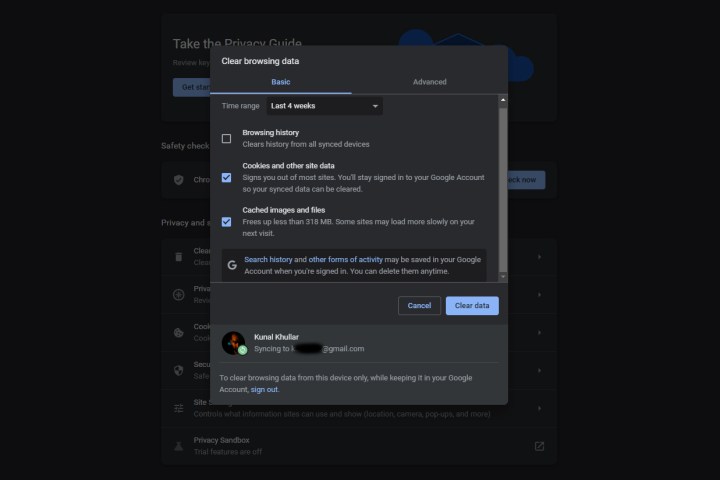
Task: Expand the Clear browsing data row chevron
Action: (540, 257)
